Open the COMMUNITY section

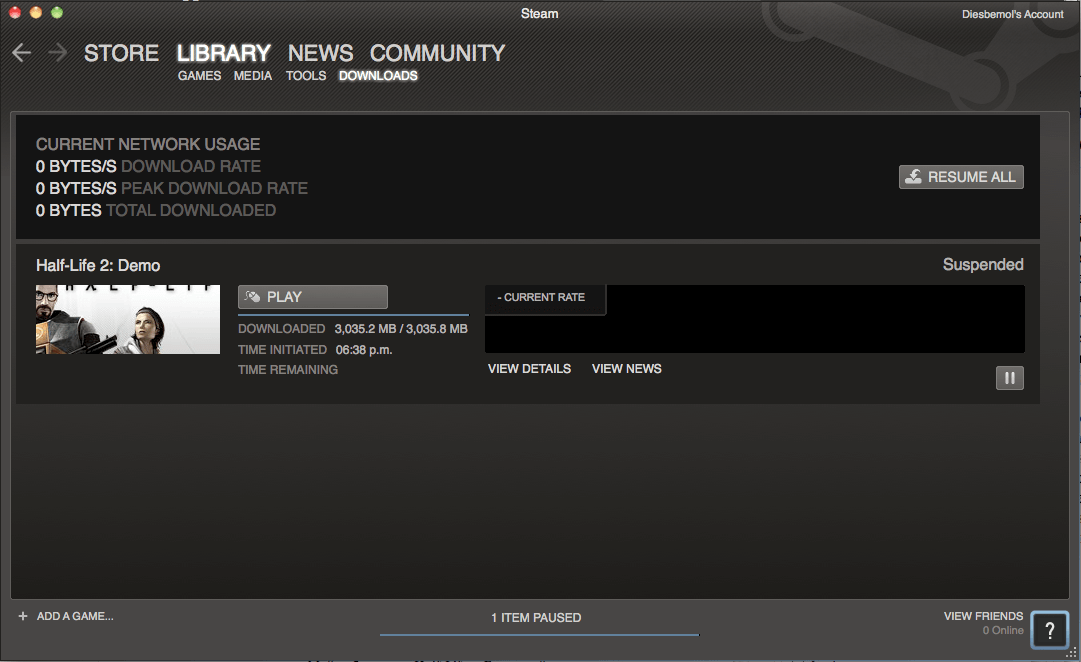(437, 53)
